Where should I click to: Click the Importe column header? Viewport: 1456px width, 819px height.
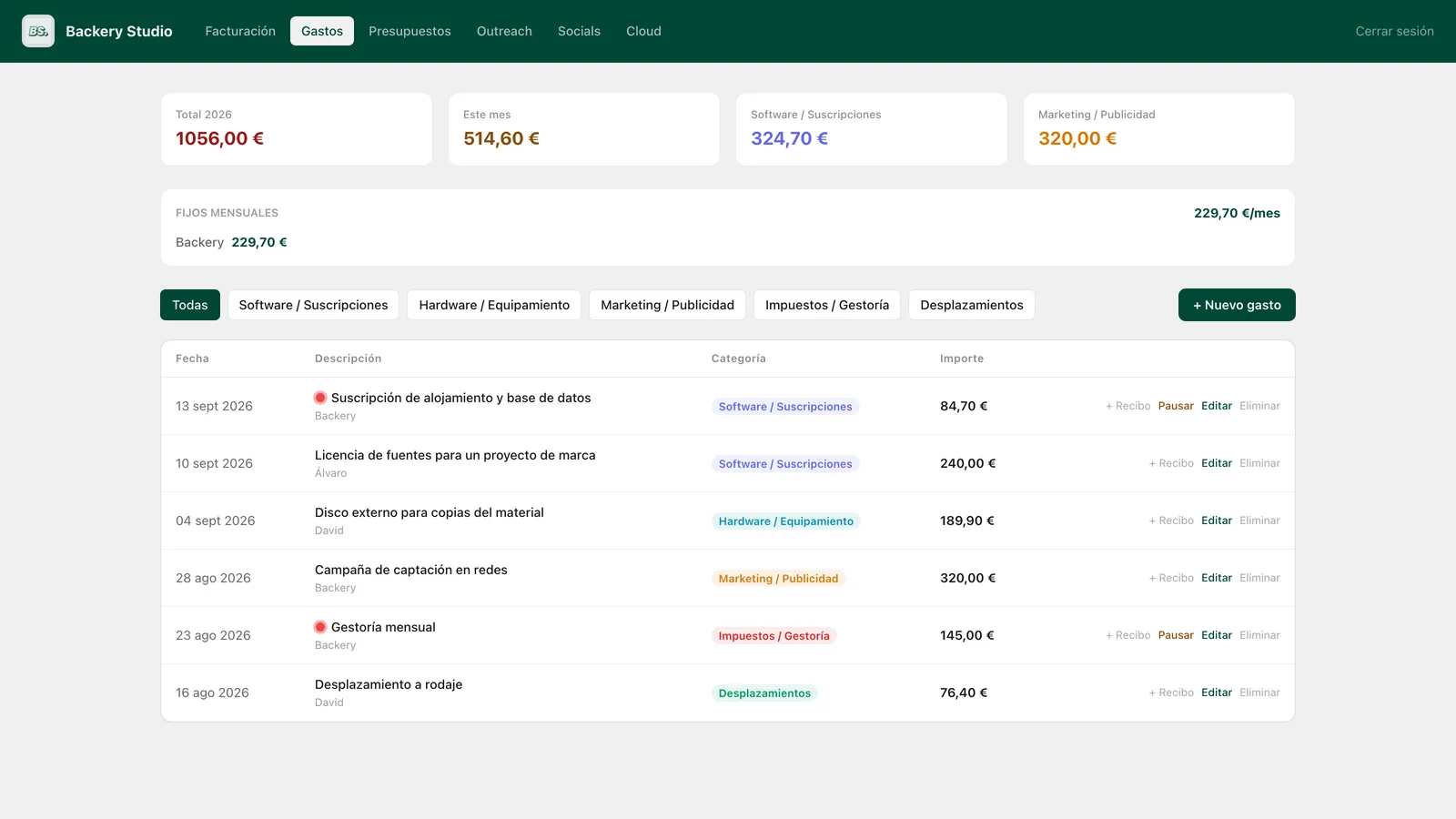962,359
